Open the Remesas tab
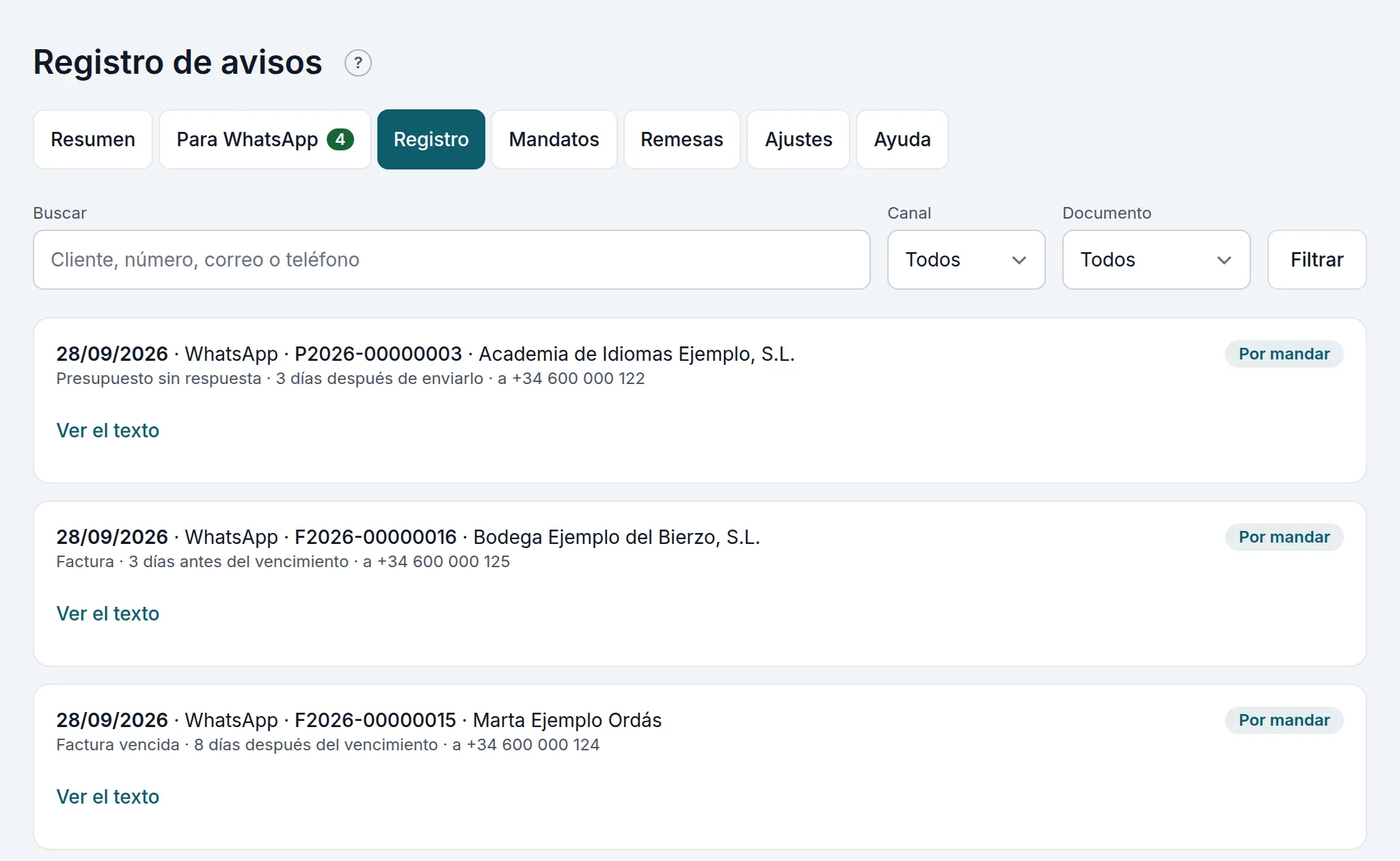 tap(682, 139)
